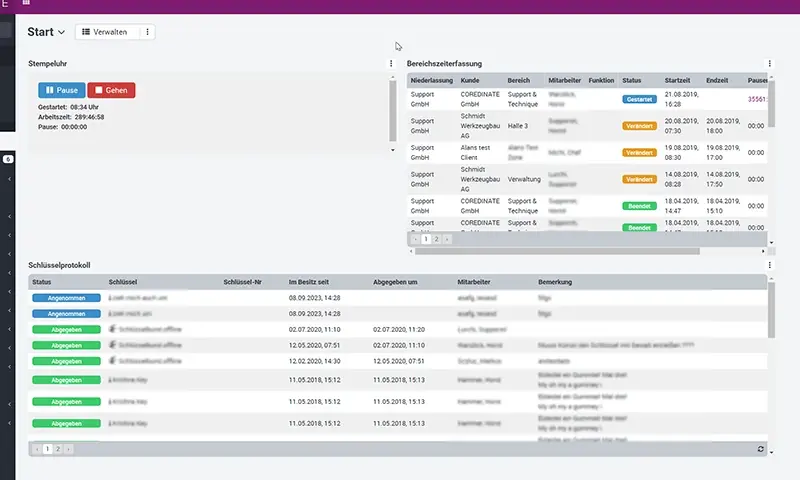The image size is (800, 480).
Task: Click three-dot menu beside Verwalten button
Action: pos(148,32)
